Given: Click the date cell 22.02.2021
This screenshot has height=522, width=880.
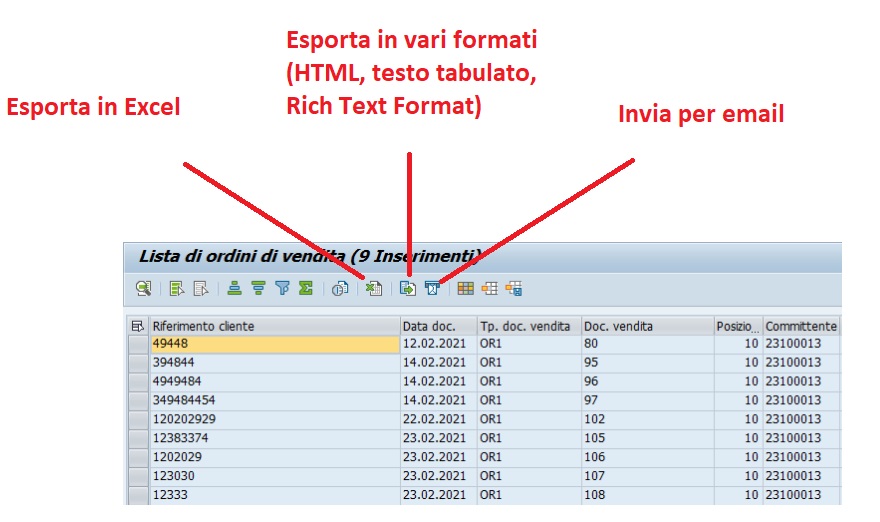Looking at the screenshot, I should [438, 419].
